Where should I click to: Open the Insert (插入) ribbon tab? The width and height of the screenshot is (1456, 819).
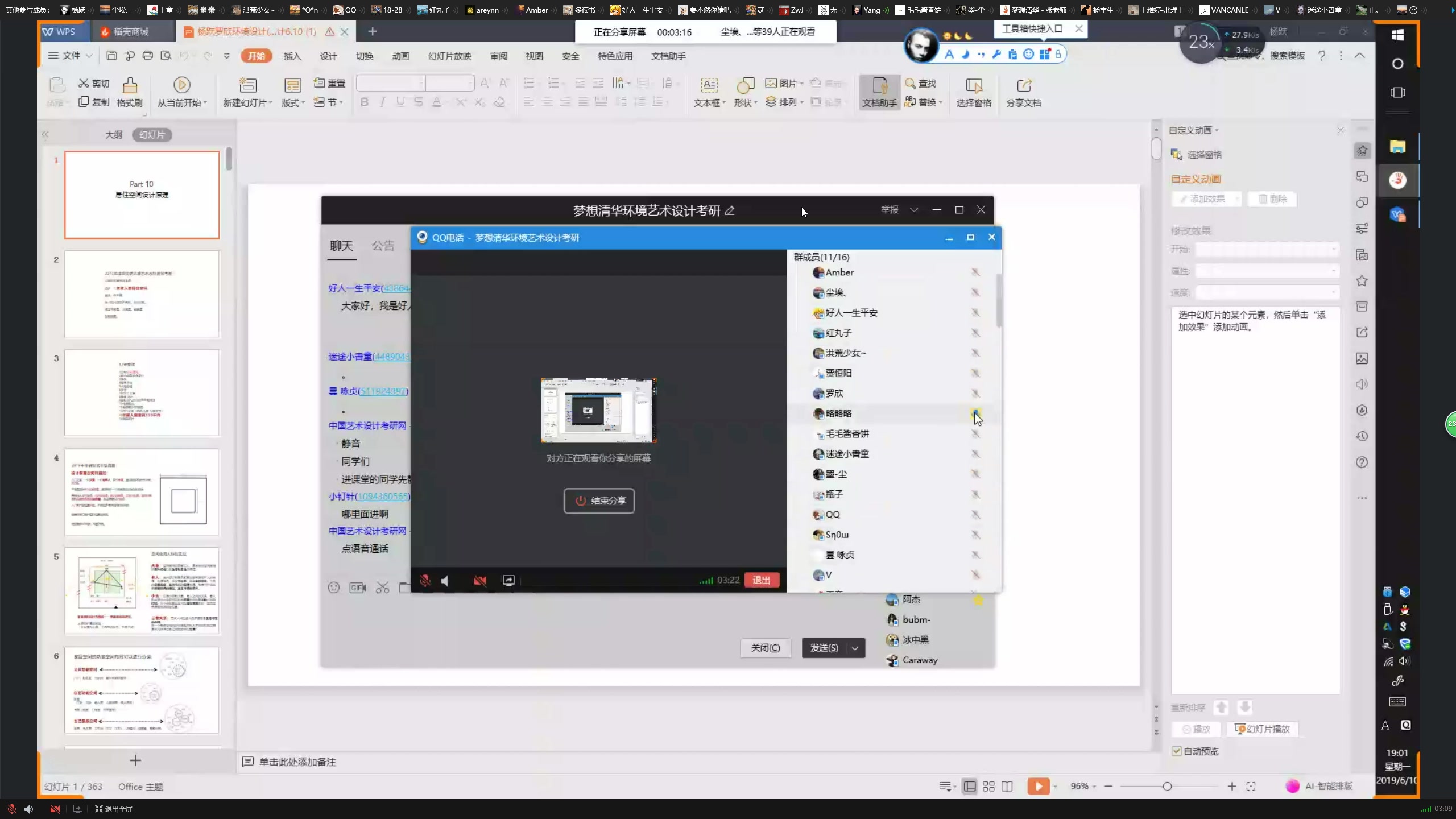(292, 56)
